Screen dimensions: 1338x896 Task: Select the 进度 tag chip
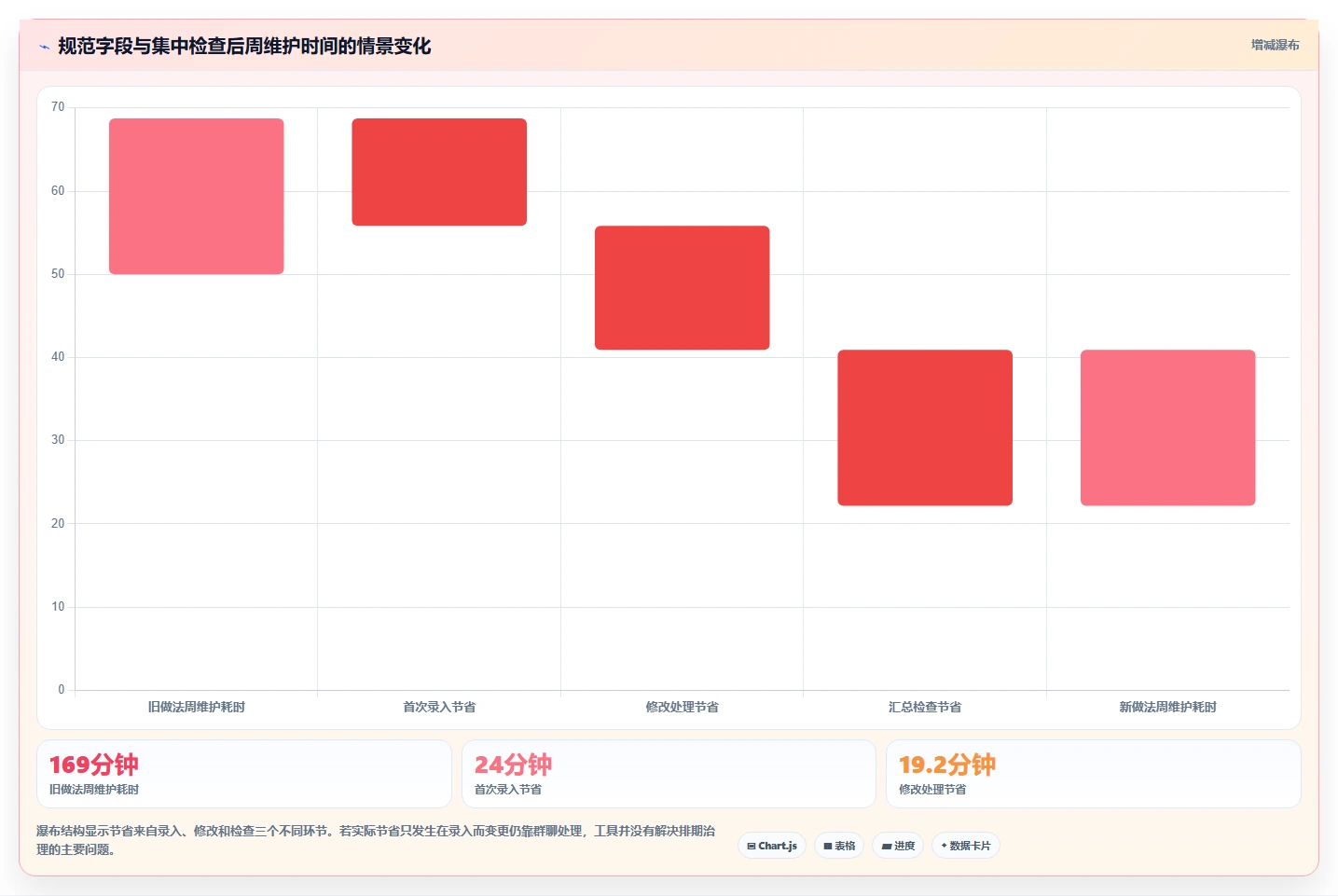(898, 846)
